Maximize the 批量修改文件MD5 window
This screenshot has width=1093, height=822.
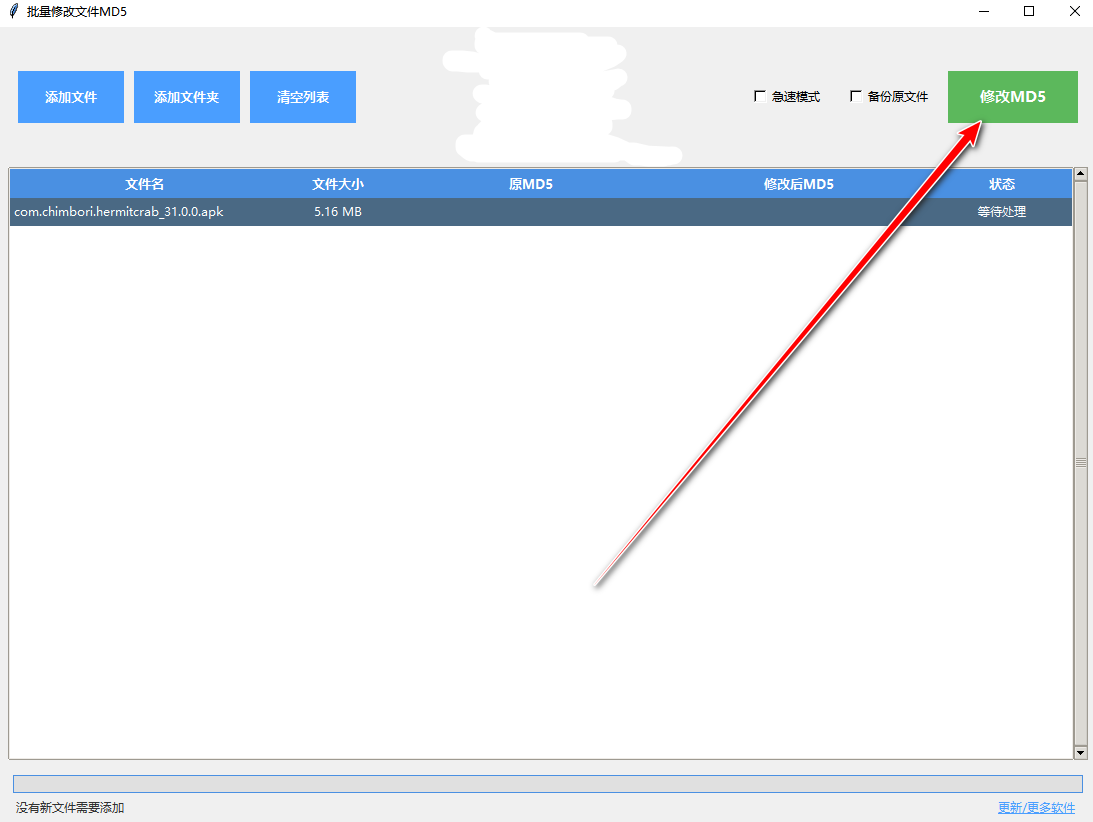1028,12
